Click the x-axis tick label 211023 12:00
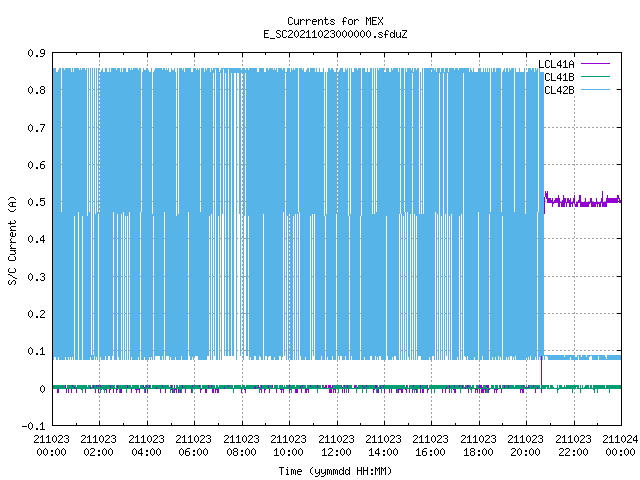Image resolution: width=640 pixels, height=480 pixels. pos(336,446)
